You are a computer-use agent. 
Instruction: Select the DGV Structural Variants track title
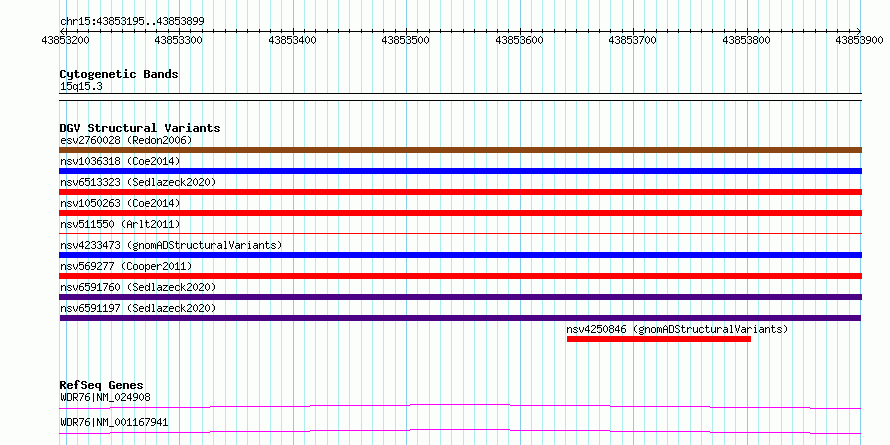[140, 128]
